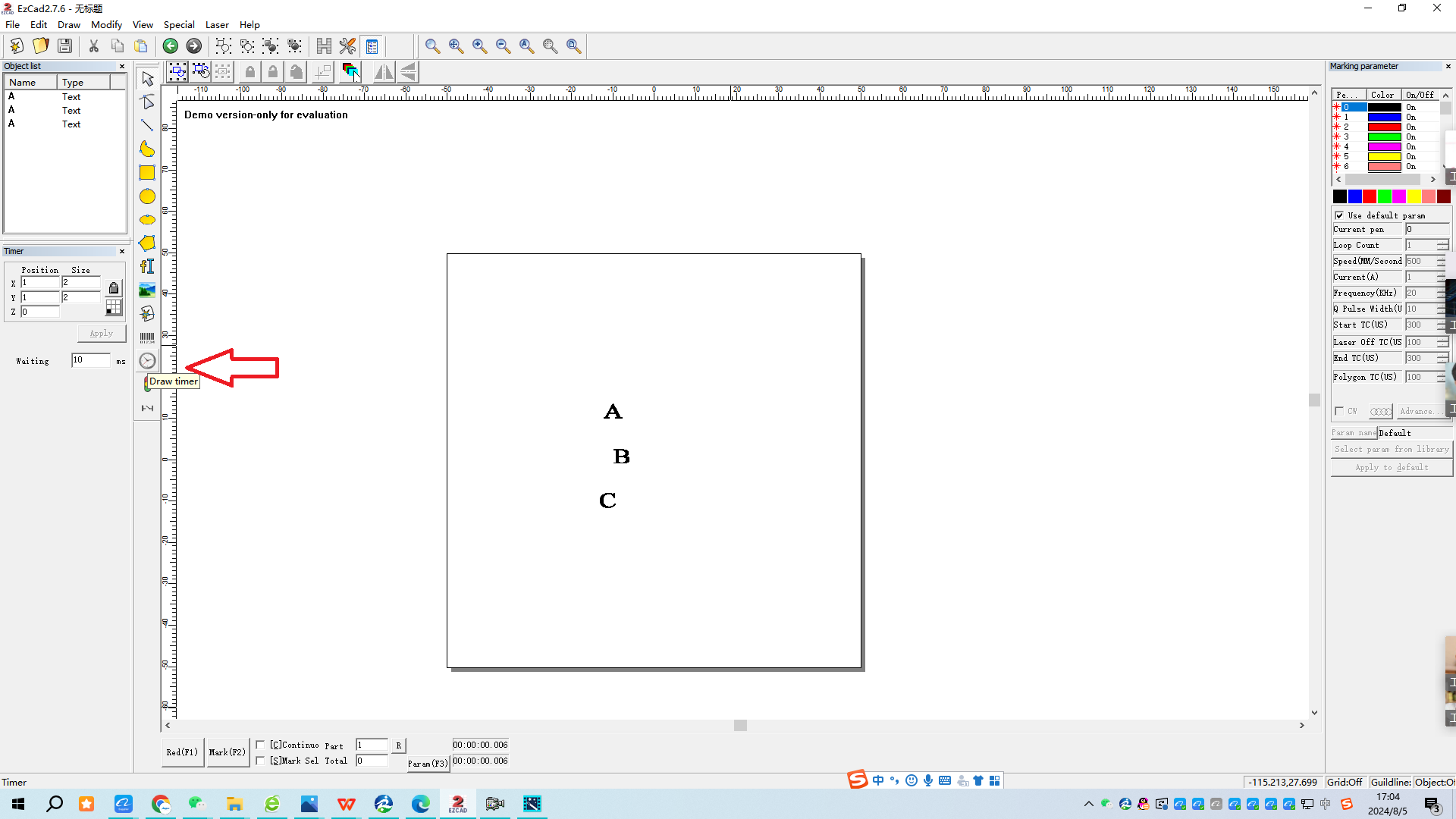1456x819 pixels.
Task: Select the Rectangle drawing tool
Action: 147,172
